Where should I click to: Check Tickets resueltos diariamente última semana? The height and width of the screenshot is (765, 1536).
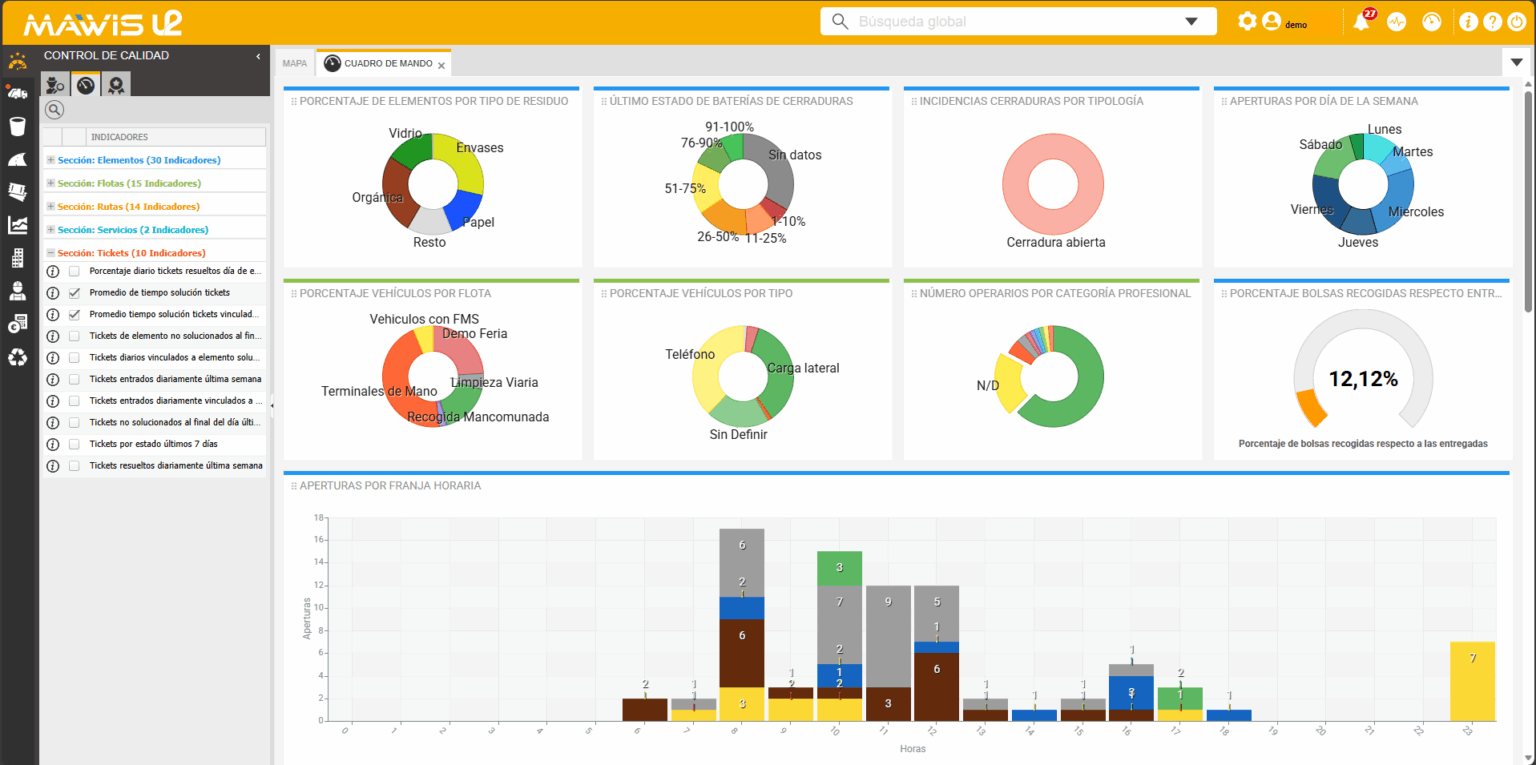[x=72, y=464]
